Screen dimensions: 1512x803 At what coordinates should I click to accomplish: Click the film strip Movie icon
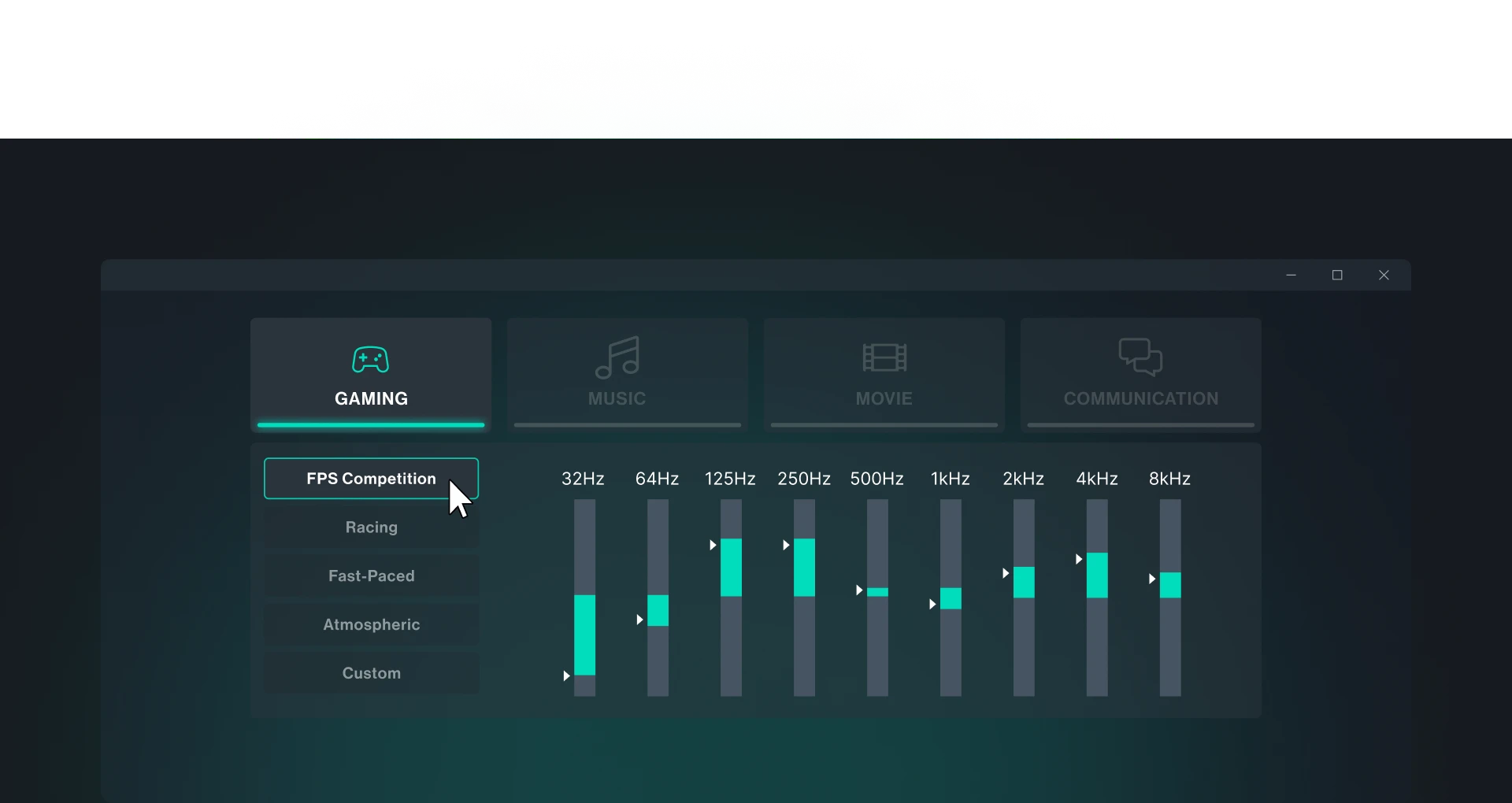pyautogui.click(x=884, y=357)
